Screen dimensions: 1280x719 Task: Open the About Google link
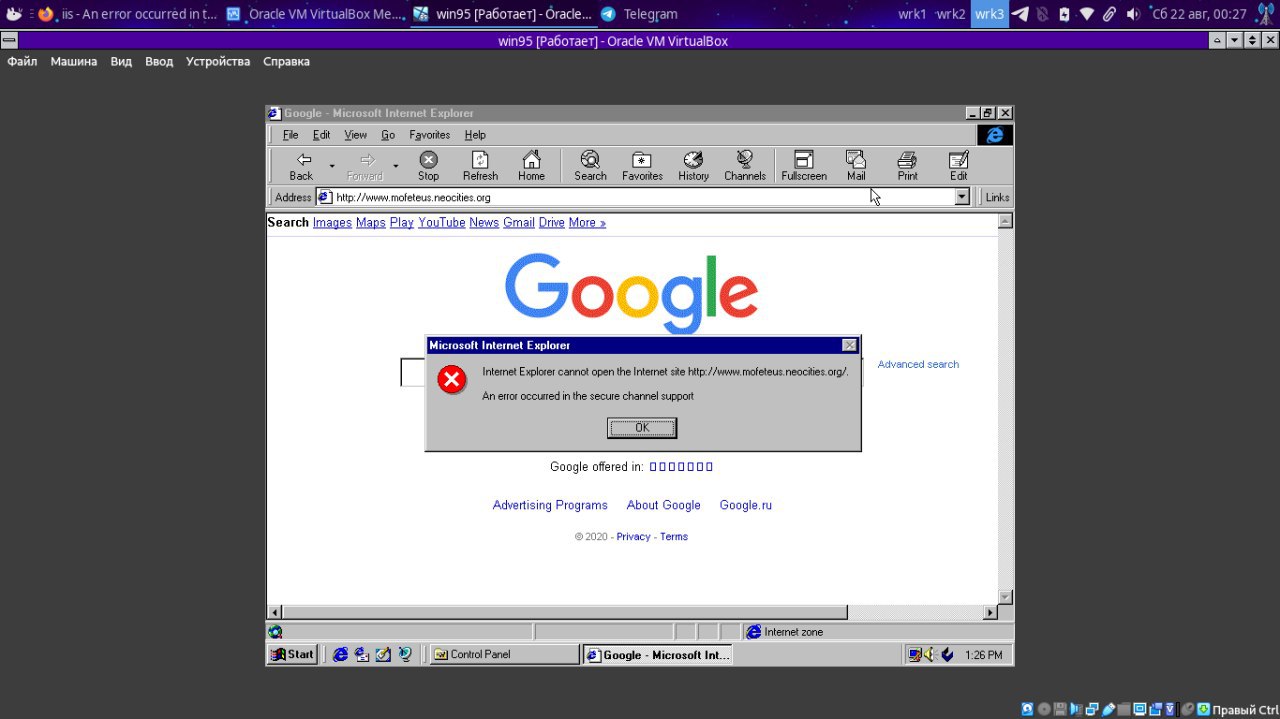(664, 505)
